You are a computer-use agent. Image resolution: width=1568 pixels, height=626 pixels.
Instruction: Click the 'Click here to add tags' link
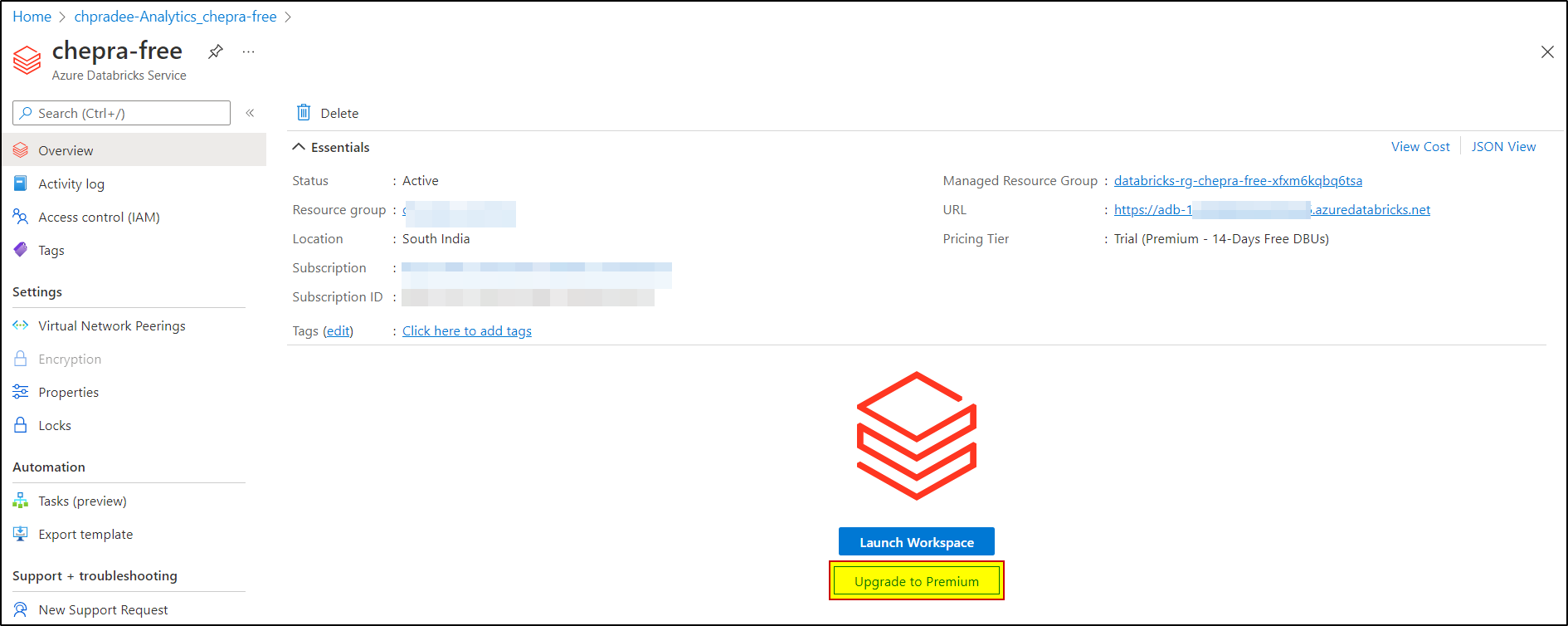point(467,331)
